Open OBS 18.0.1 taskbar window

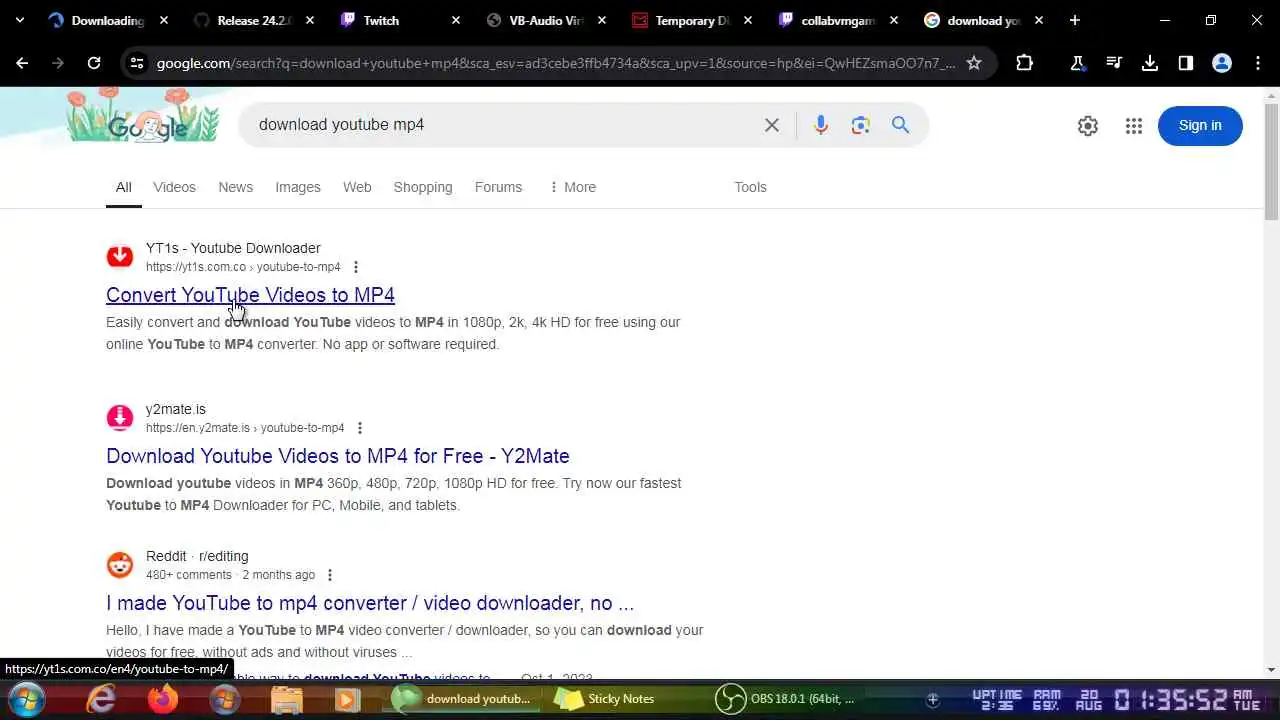(x=786, y=698)
